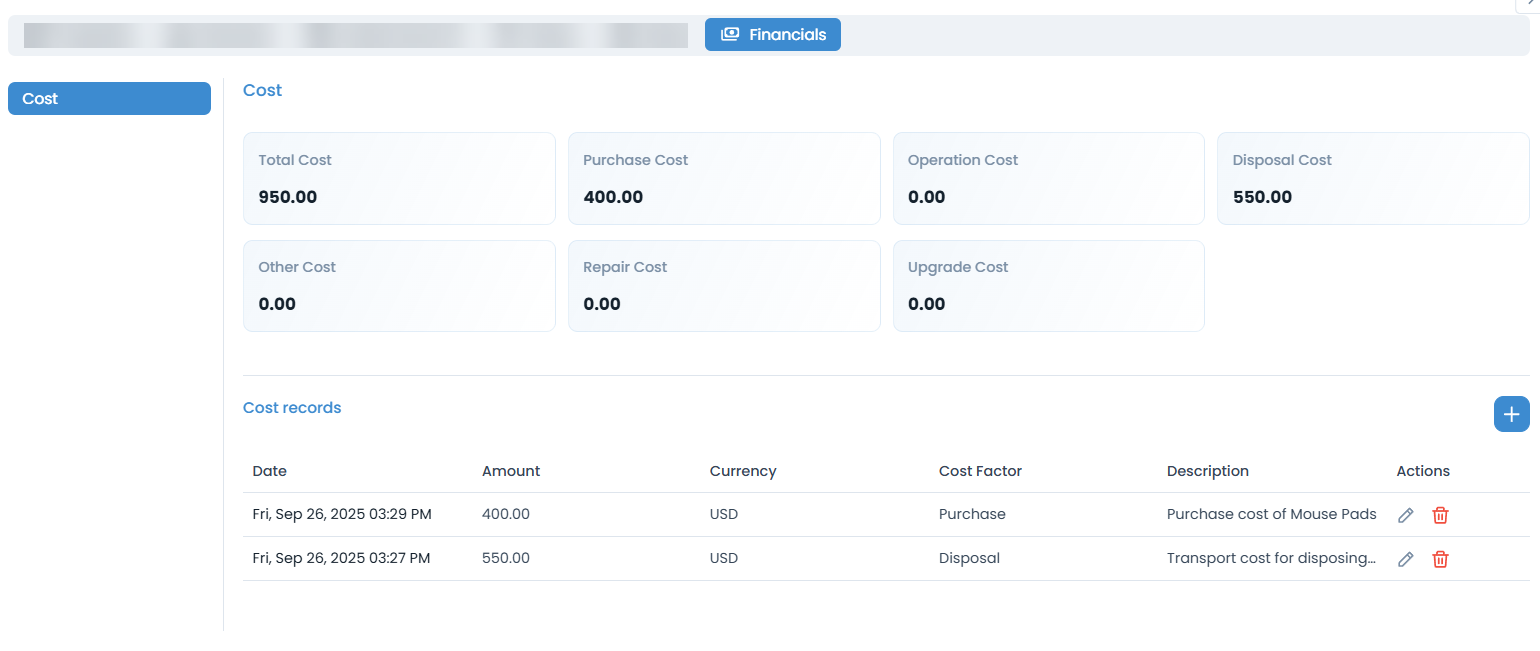Click the Other Cost card
The image size is (1540, 651).
point(399,285)
